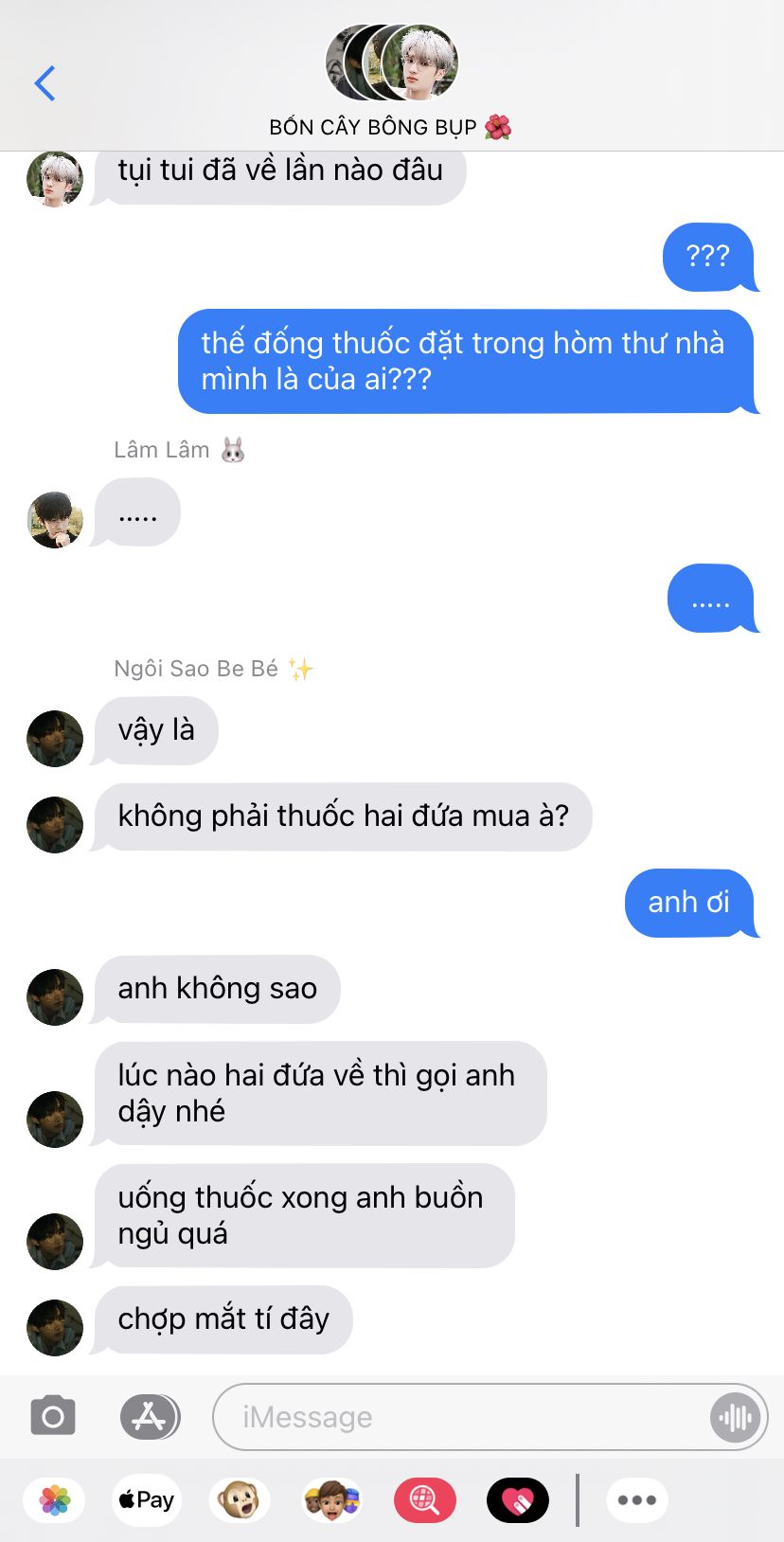Select the monkey Animoji icon
The width and height of the screenshot is (784, 1542).
pos(239,1500)
